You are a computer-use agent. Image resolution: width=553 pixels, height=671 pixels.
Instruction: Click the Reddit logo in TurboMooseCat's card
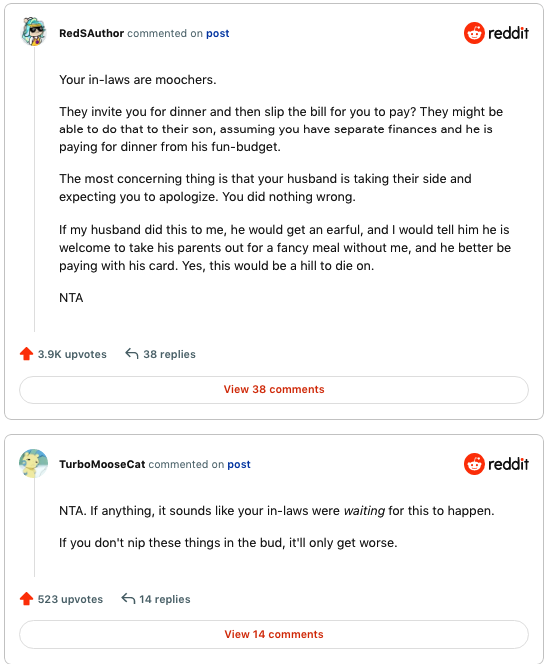tap(496, 464)
